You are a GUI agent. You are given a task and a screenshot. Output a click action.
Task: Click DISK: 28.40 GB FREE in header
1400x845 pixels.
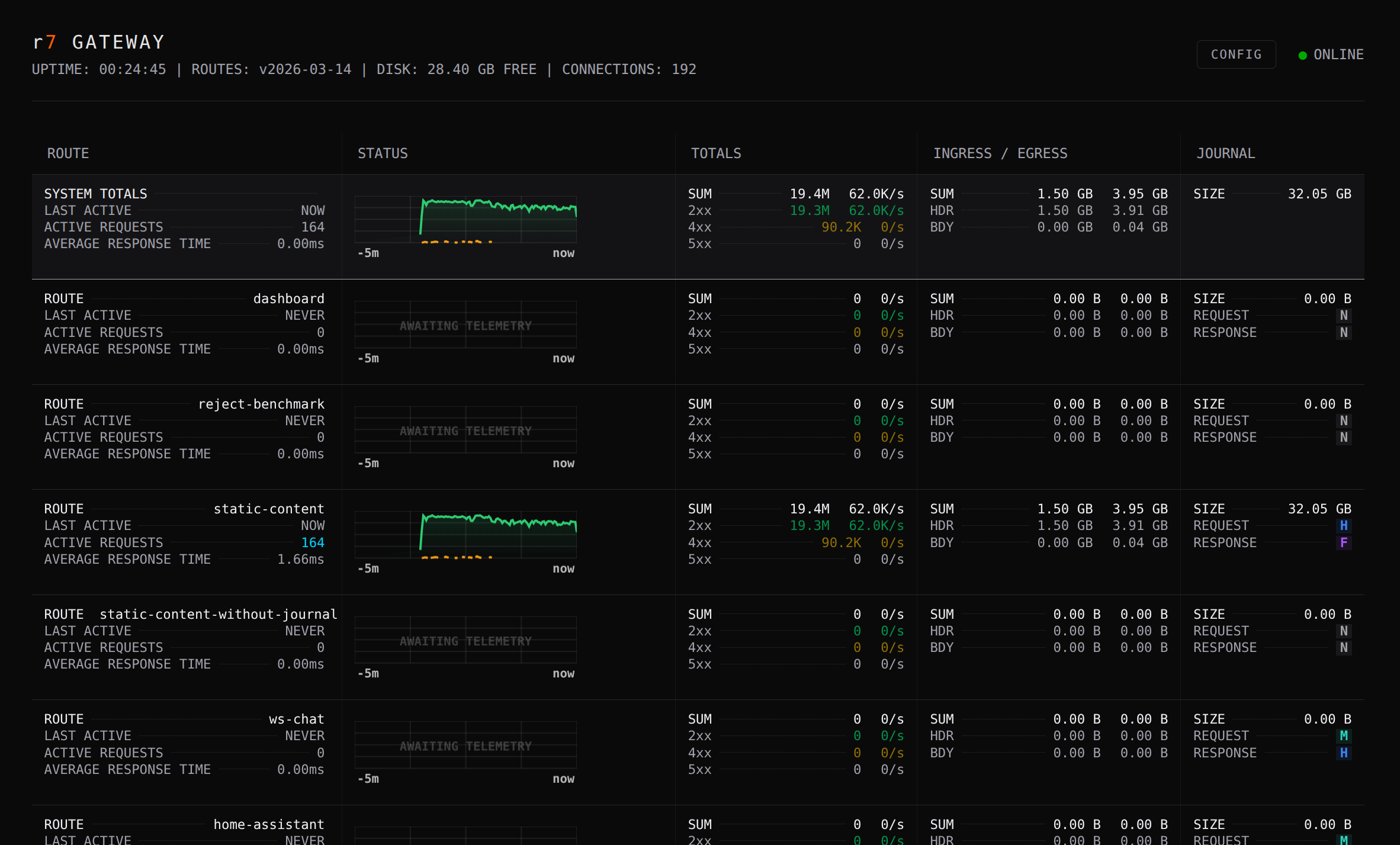[x=457, y=69]
